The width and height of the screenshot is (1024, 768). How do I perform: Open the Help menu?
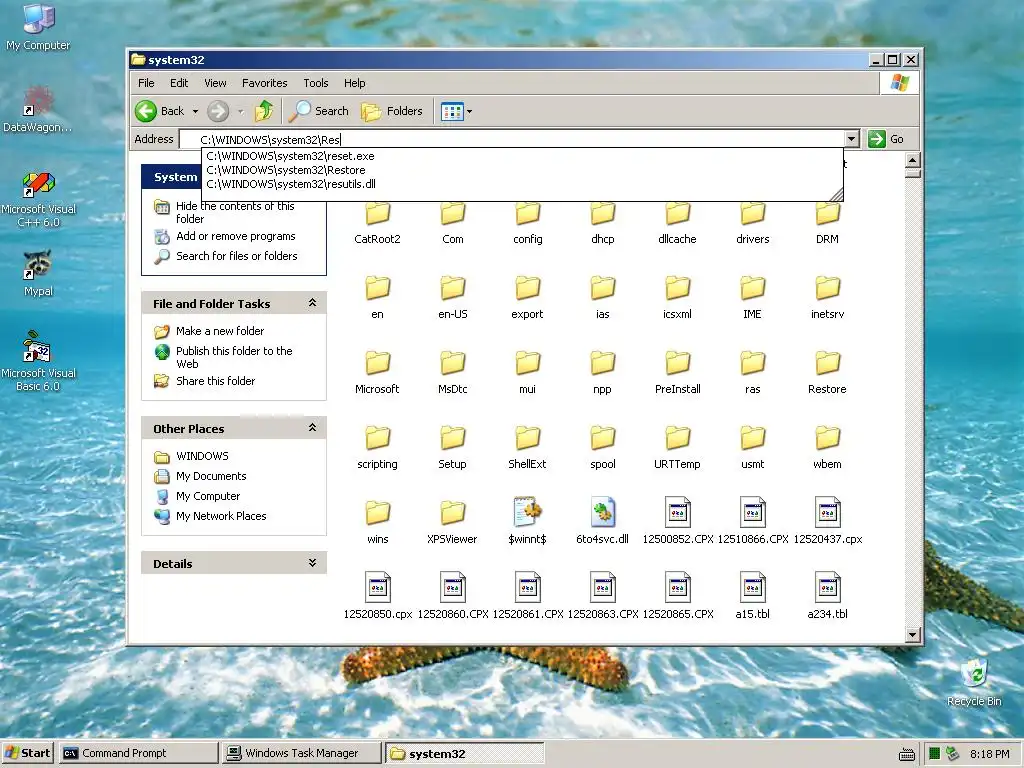point(355,83)
